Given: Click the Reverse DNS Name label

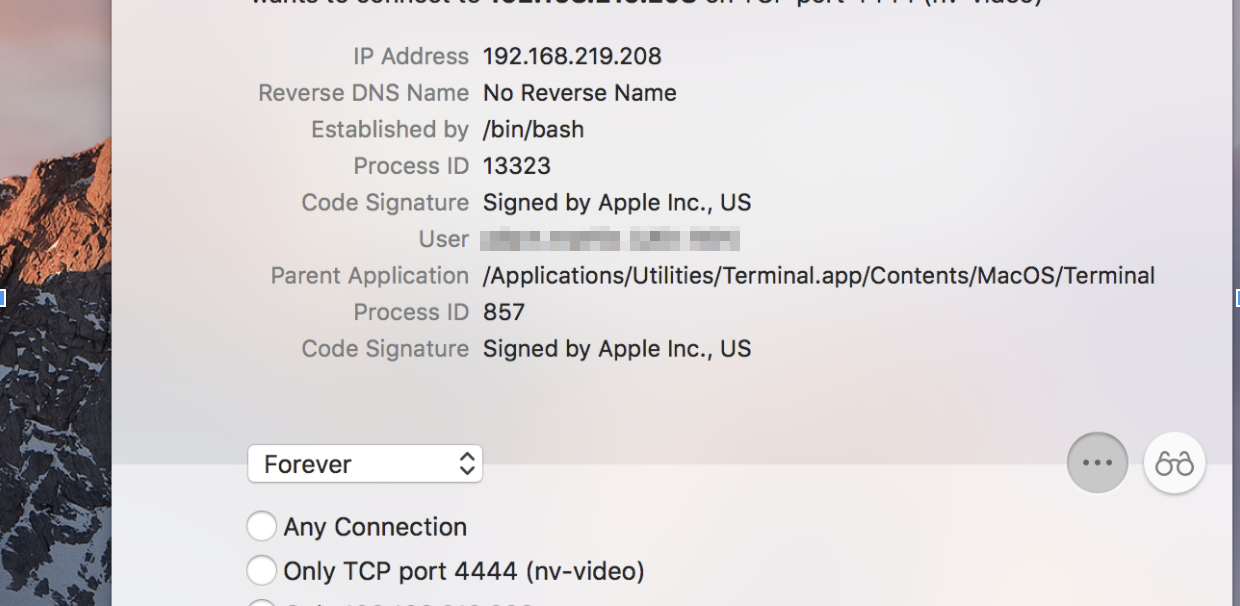Looking at the screenshot, I should pos(363,93).
